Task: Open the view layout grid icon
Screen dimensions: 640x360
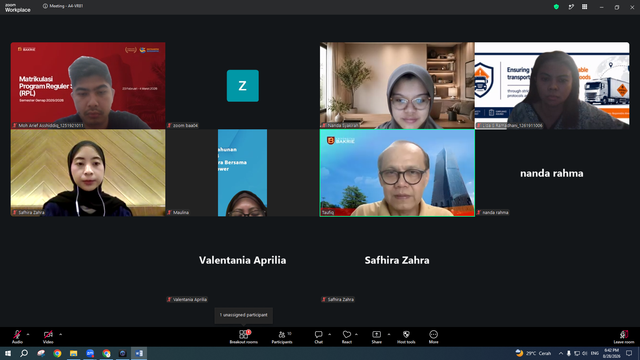Action: point(584,7)
